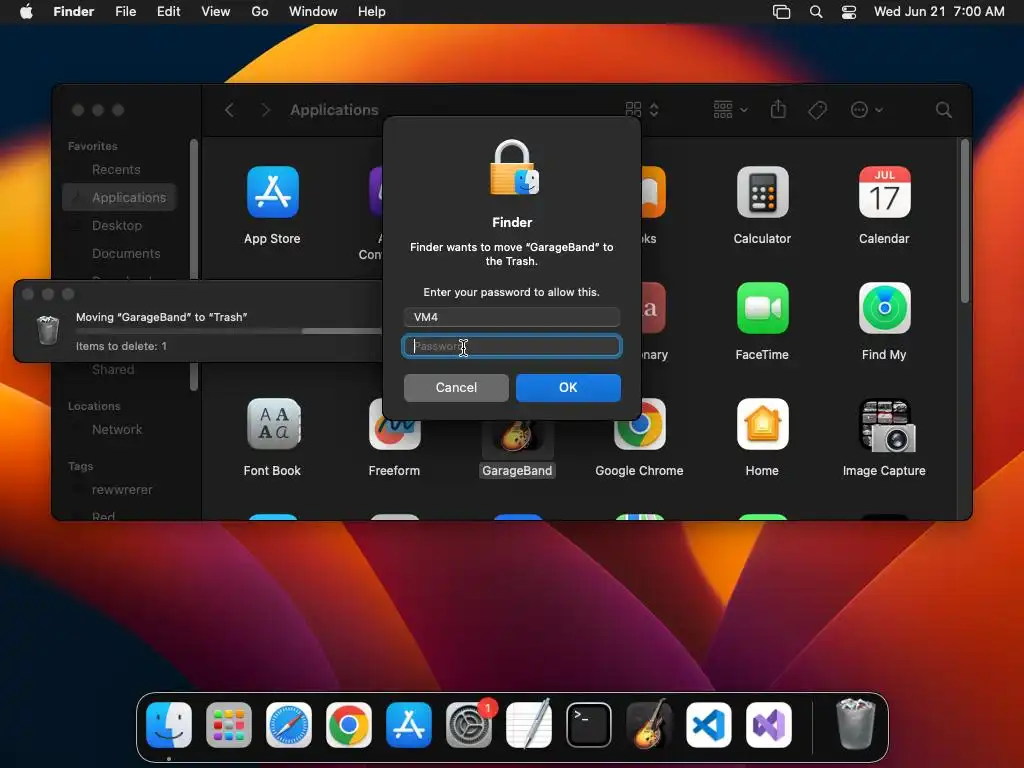Open Launchpad from the Dock
This screenshot has height=768, width=1024.
(229, 725)
